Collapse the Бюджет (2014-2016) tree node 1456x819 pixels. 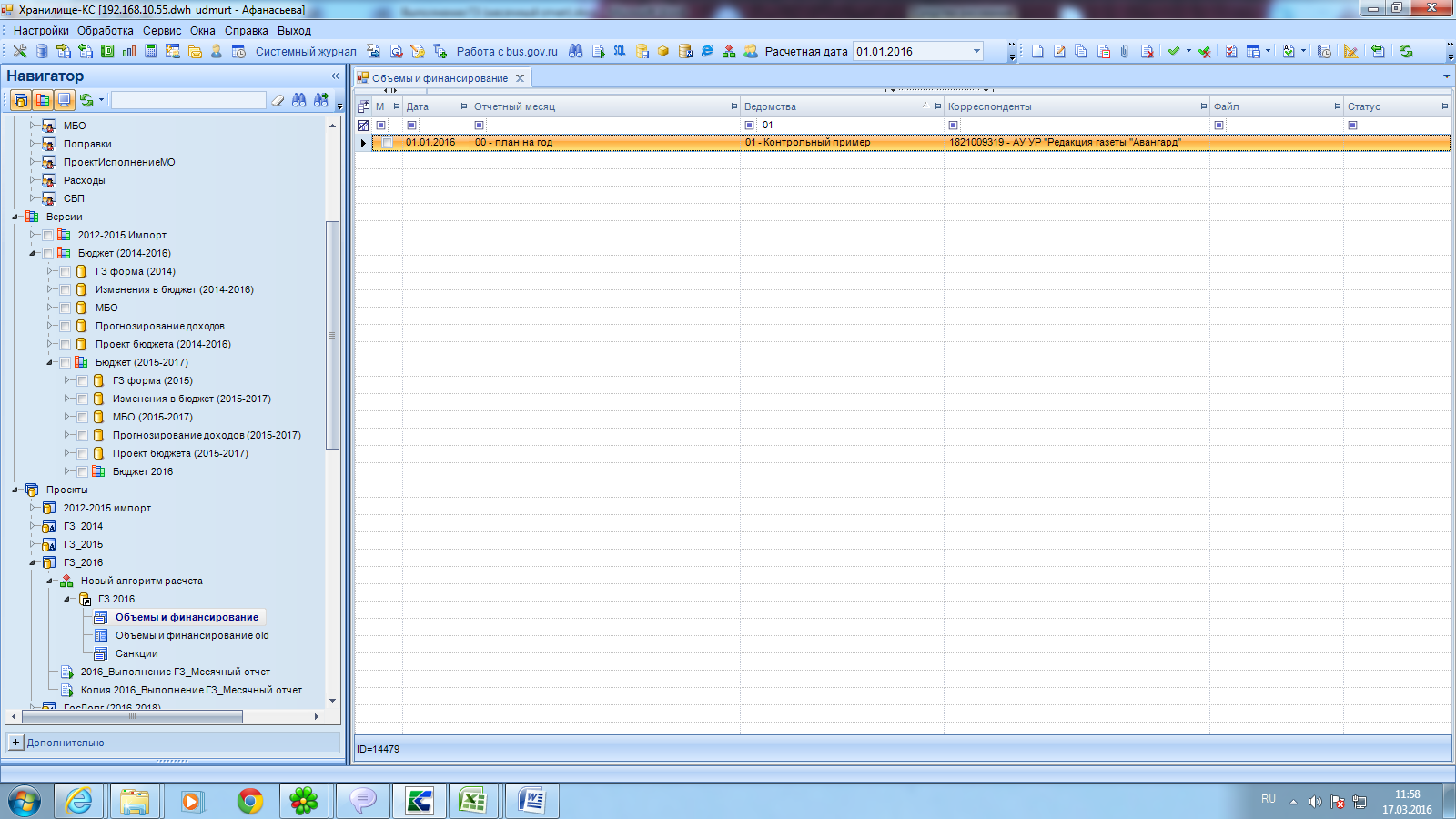33,253
